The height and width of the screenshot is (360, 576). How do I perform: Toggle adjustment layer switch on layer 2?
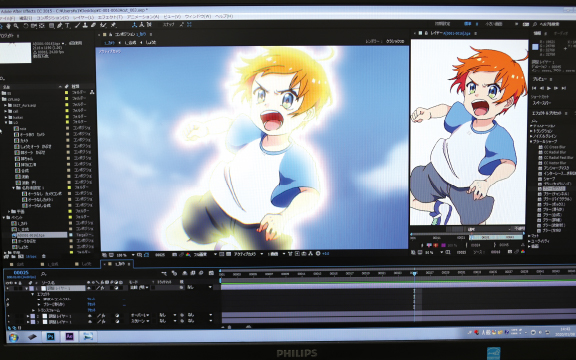(x=117, y=316)
